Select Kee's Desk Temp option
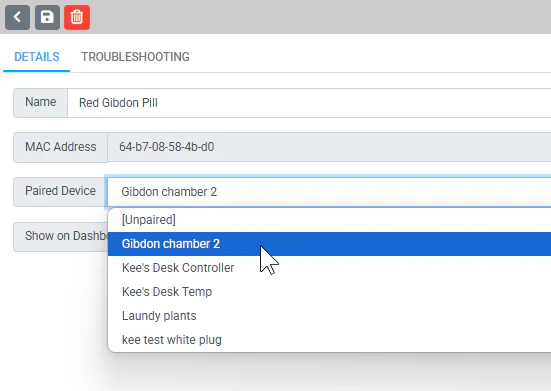This screenshot has width=551, height=391. pyautogui.click(x=329, y=292)
